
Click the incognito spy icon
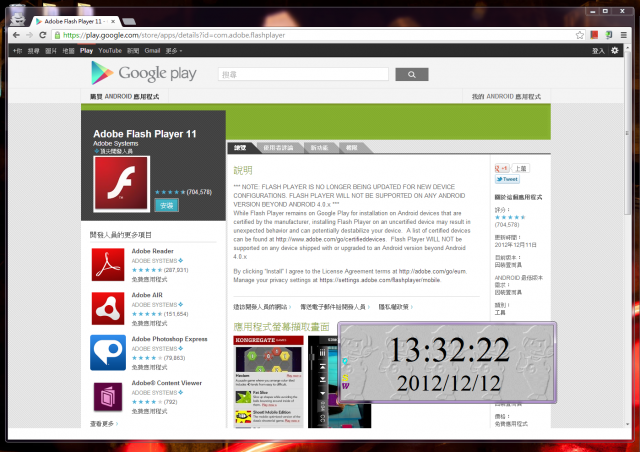(18, 19)
